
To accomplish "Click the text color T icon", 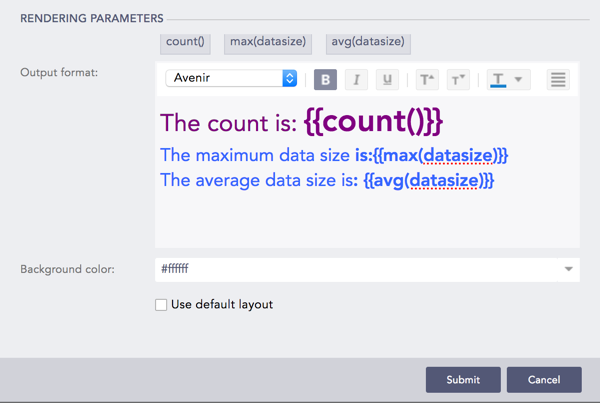I will click(x=499, y=79).
